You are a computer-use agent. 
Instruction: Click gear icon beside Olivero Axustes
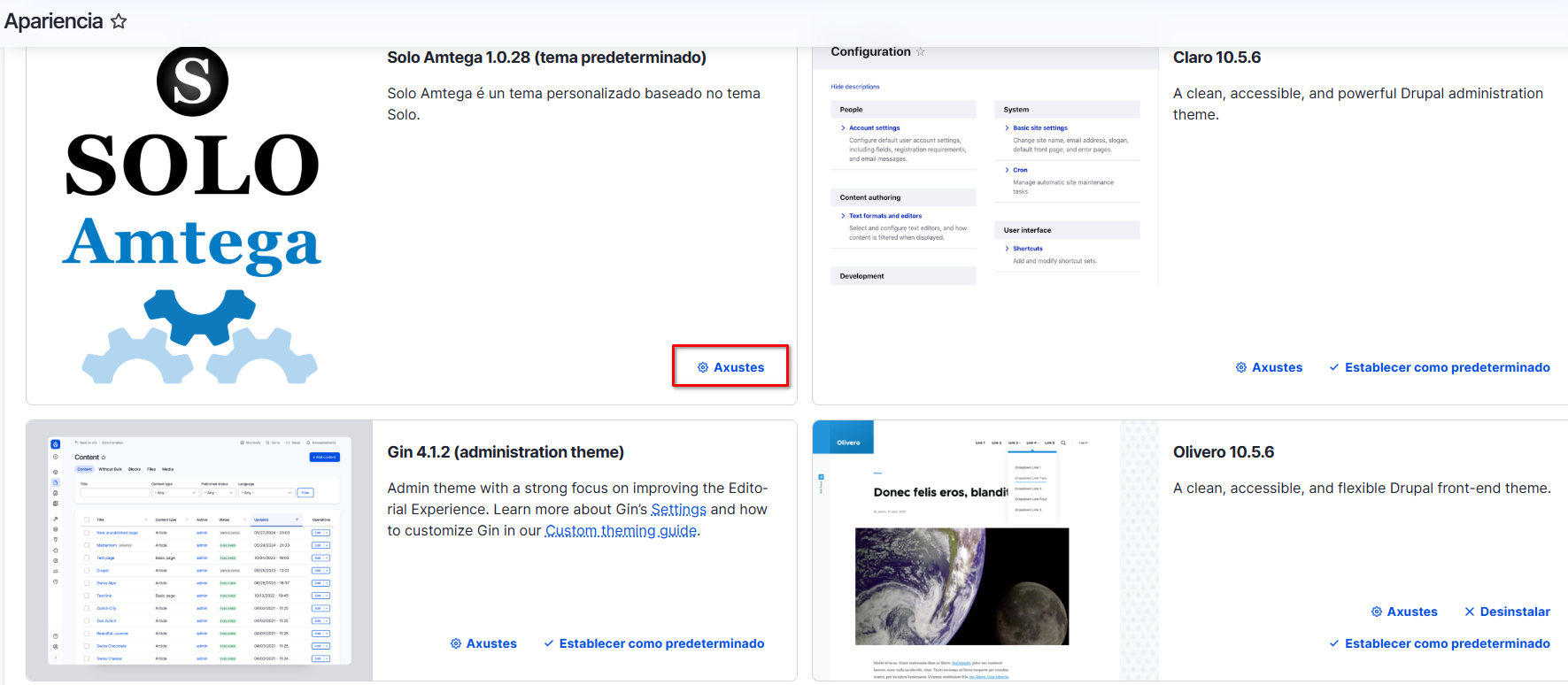(x=1377, y=612)
